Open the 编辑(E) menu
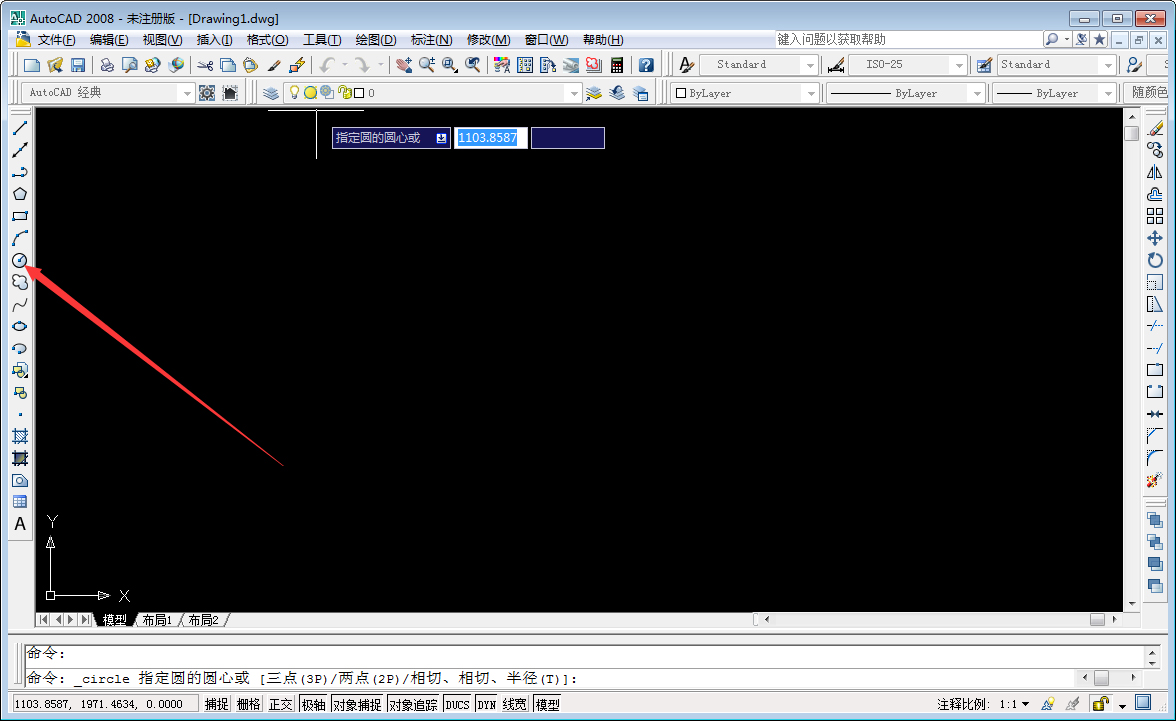The image size is (1176, 721). (x=109, y=40)
